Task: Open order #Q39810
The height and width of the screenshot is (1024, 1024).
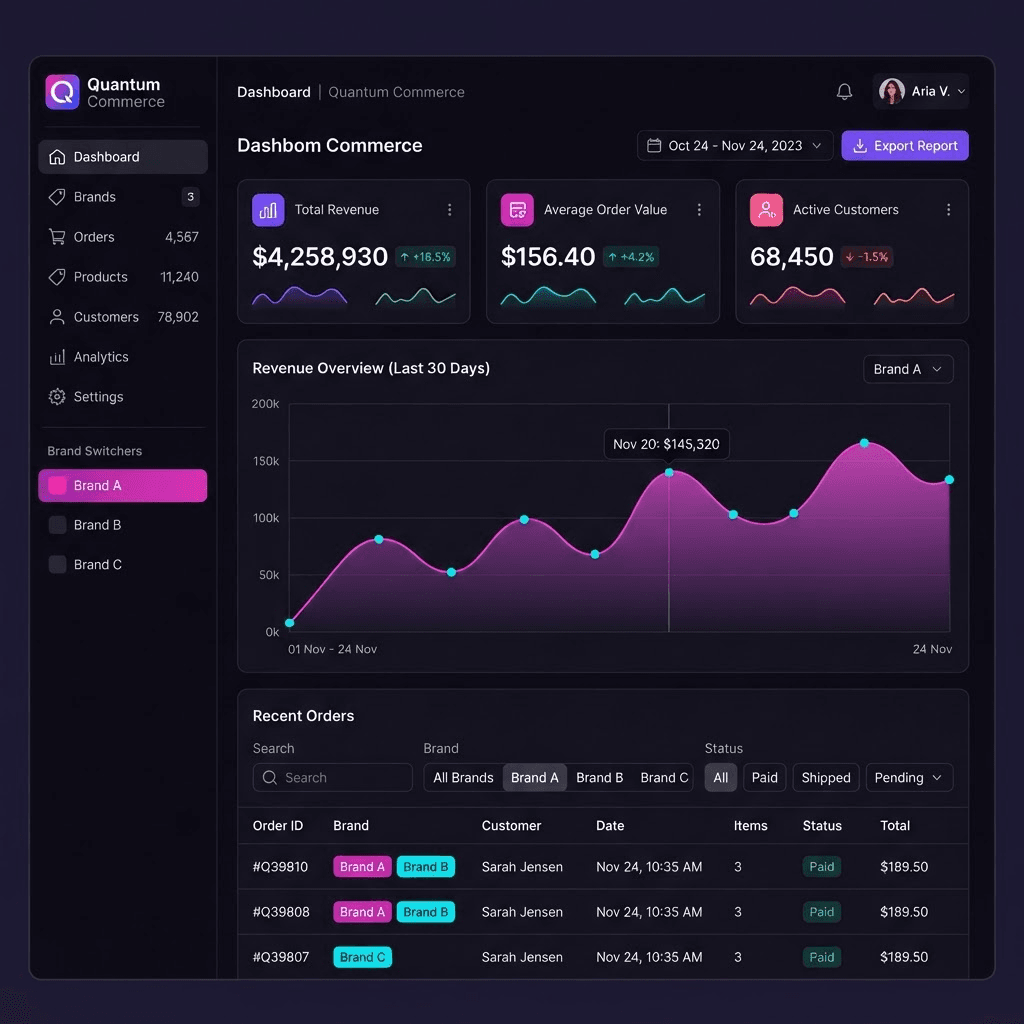Action: click(x=280, y=867)
